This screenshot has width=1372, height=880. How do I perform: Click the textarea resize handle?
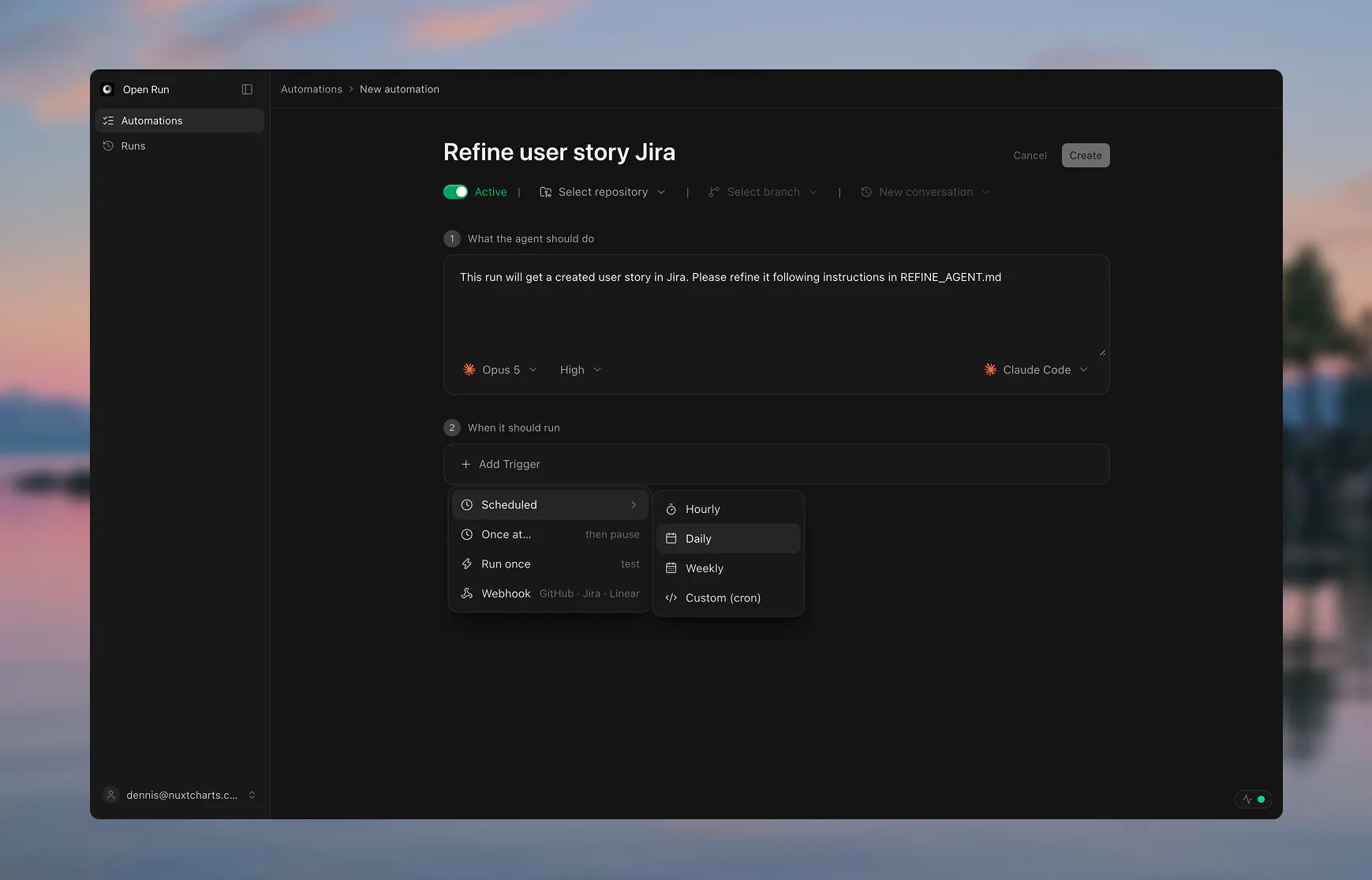point(1102,352)
